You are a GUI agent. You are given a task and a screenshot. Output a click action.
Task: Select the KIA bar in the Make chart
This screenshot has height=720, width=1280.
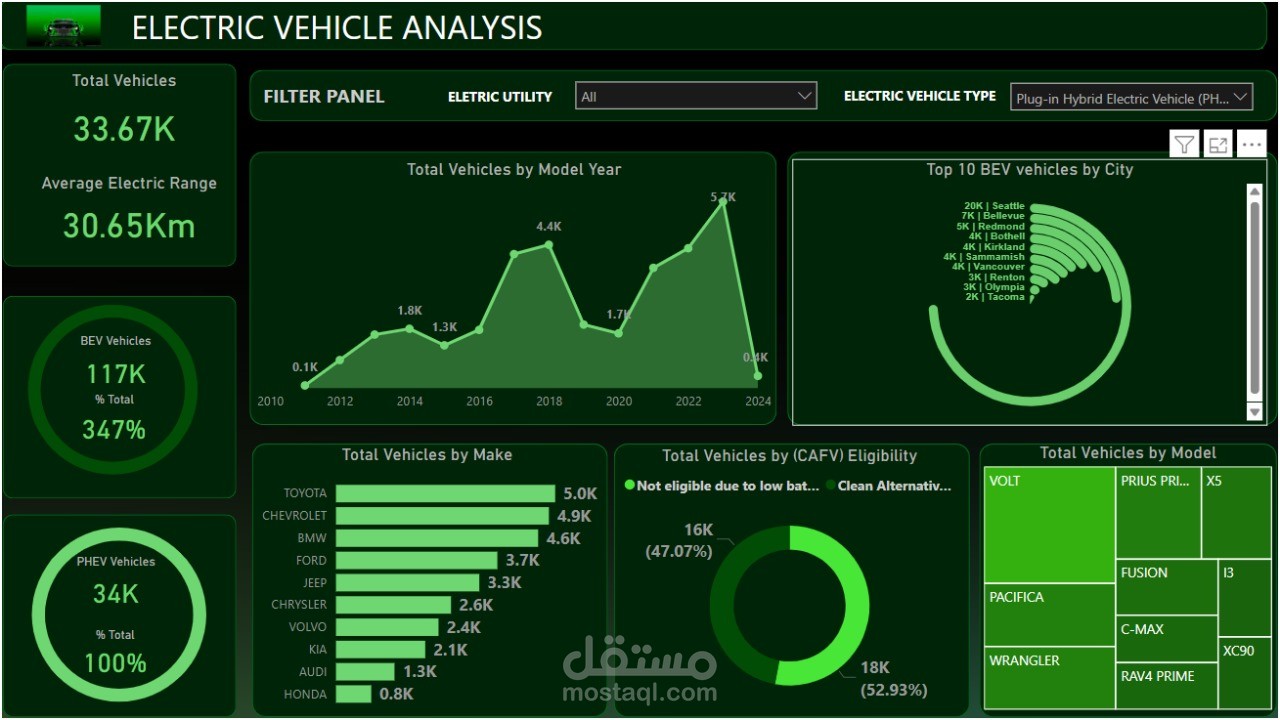point(382,649)
